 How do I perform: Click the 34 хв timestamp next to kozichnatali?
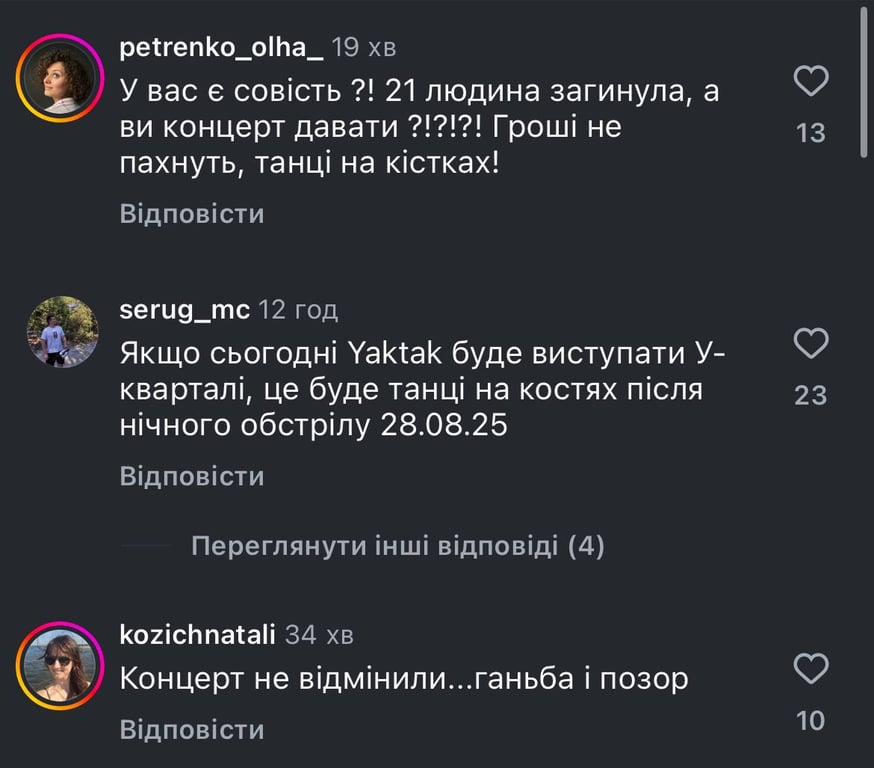[319, 634]
